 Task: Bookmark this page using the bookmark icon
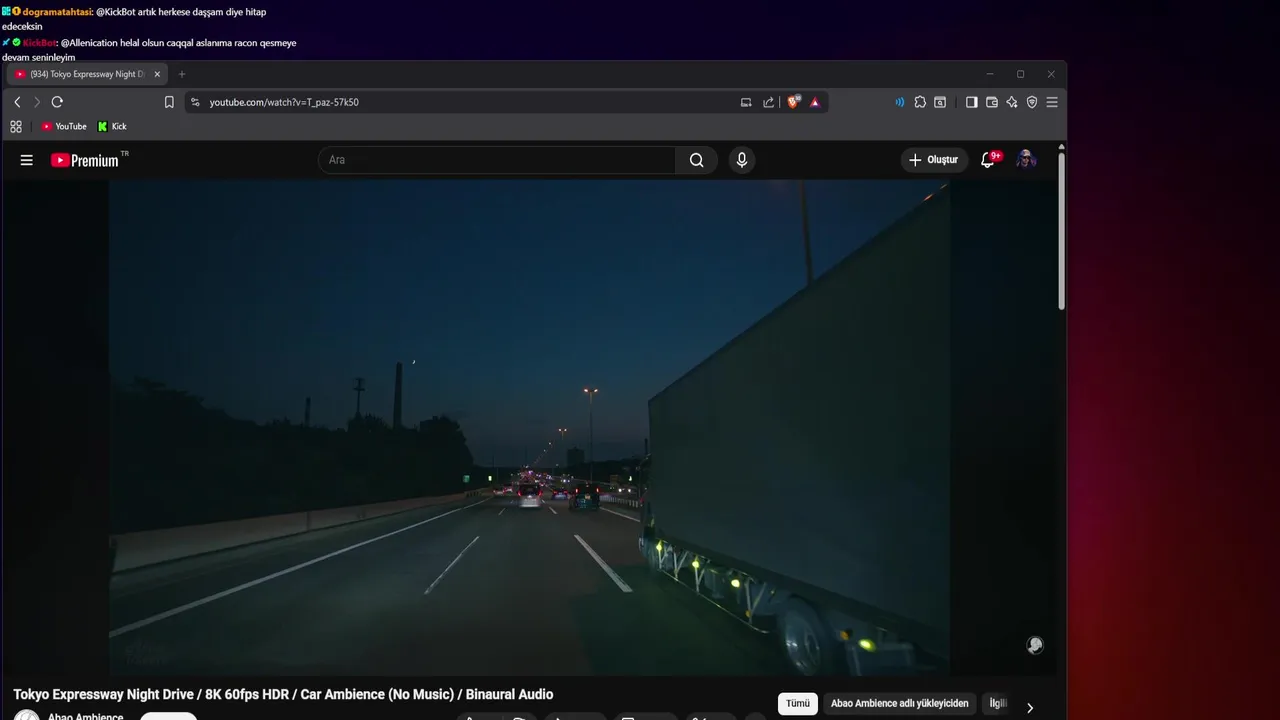coord(169,102)
